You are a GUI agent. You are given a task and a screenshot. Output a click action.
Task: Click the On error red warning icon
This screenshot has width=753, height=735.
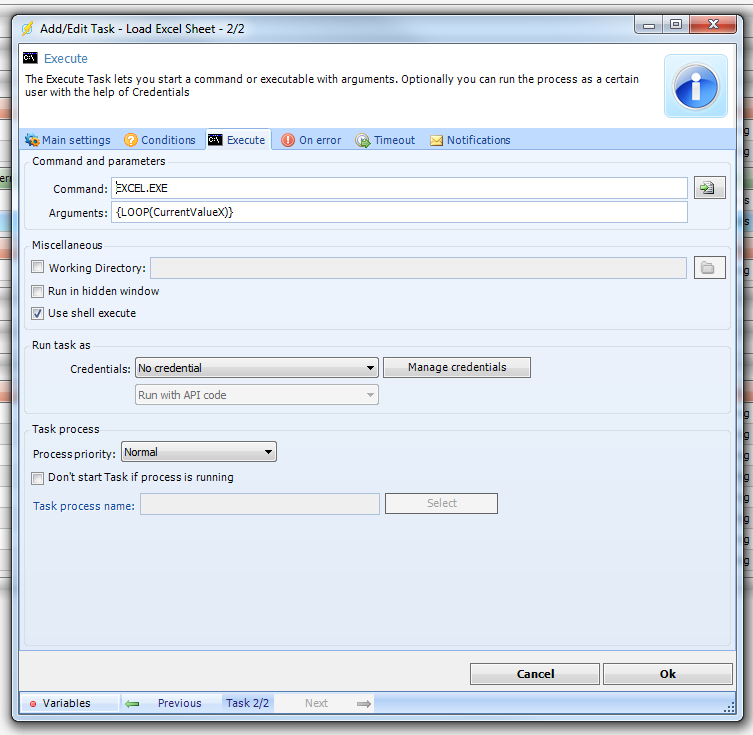click(x=288, y=141)
